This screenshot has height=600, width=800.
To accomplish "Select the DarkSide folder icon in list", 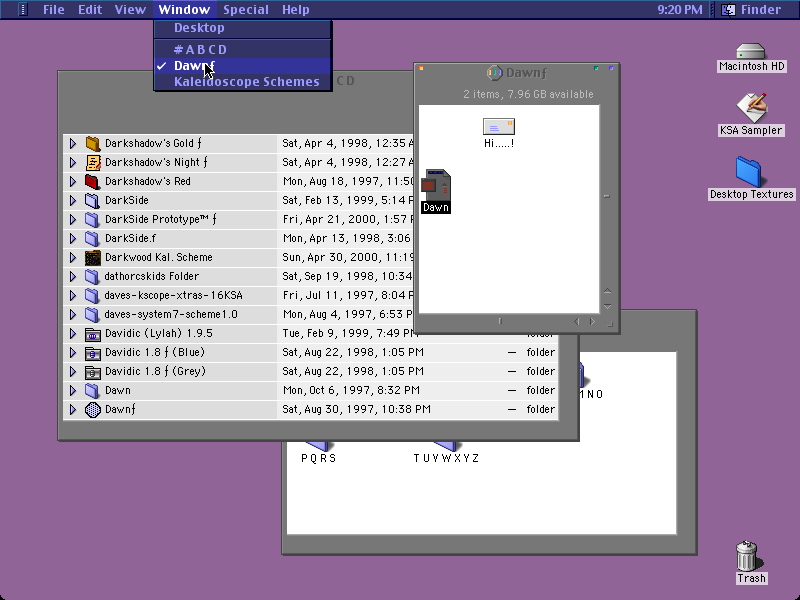I will 92,201.
